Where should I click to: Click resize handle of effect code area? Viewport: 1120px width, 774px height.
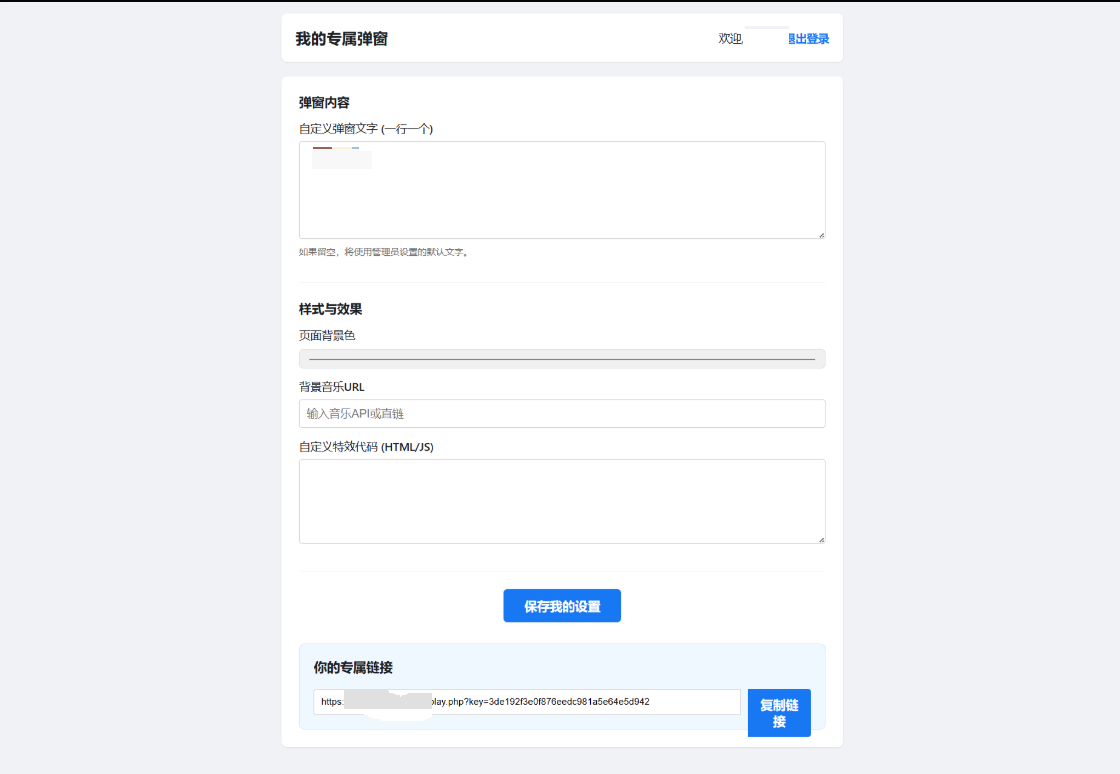821,539
